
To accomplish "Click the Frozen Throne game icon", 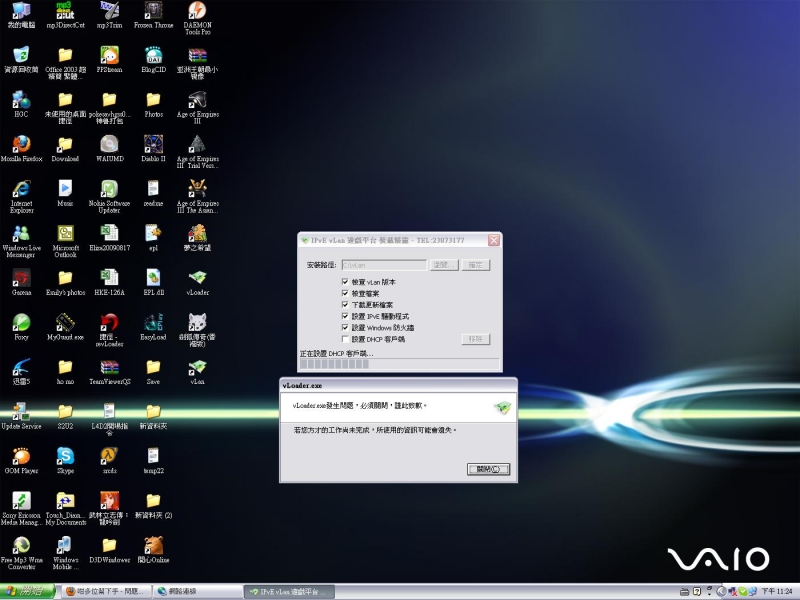I will [153, 12].
